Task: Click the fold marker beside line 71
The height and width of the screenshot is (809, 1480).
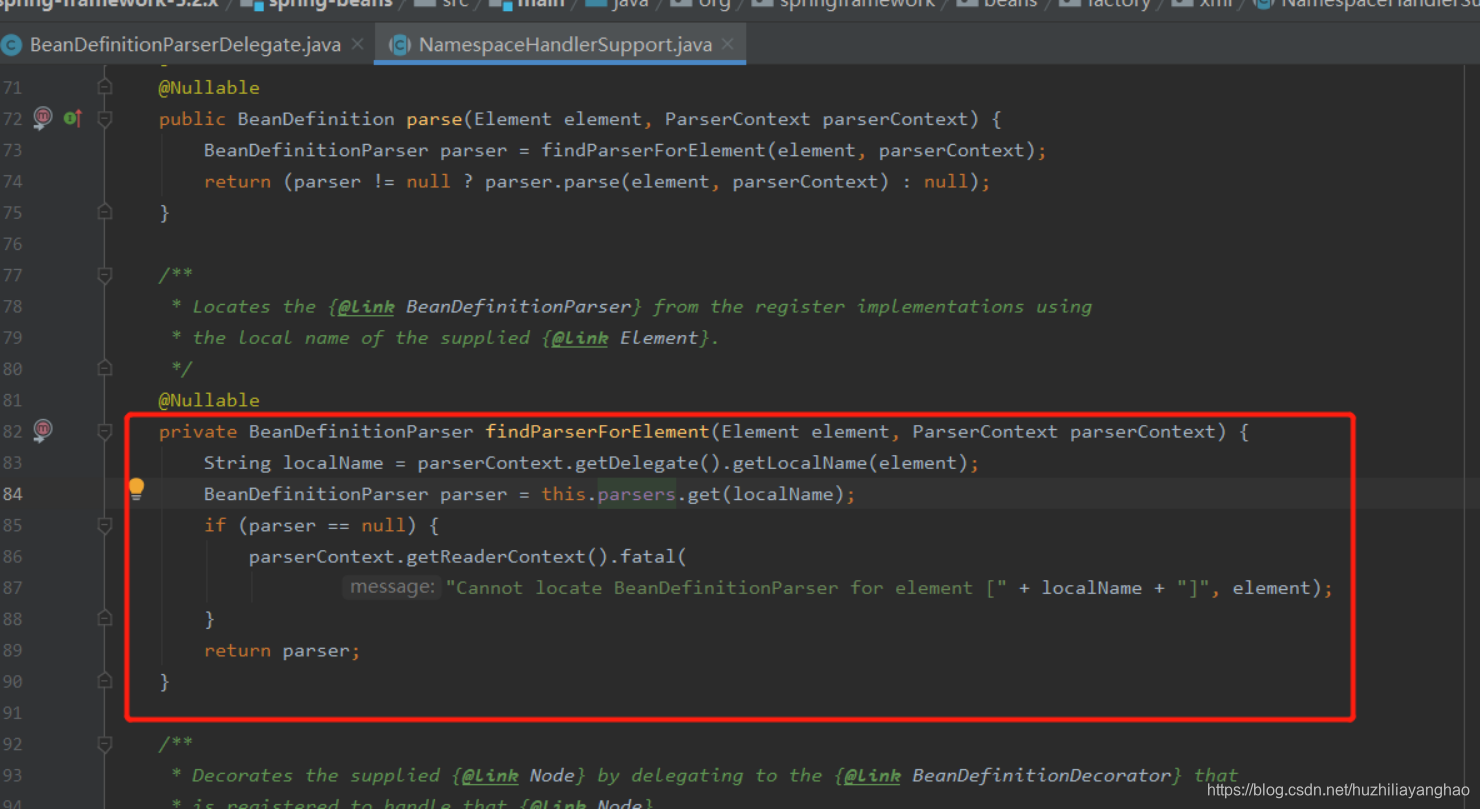Action: tap(104, 88)
